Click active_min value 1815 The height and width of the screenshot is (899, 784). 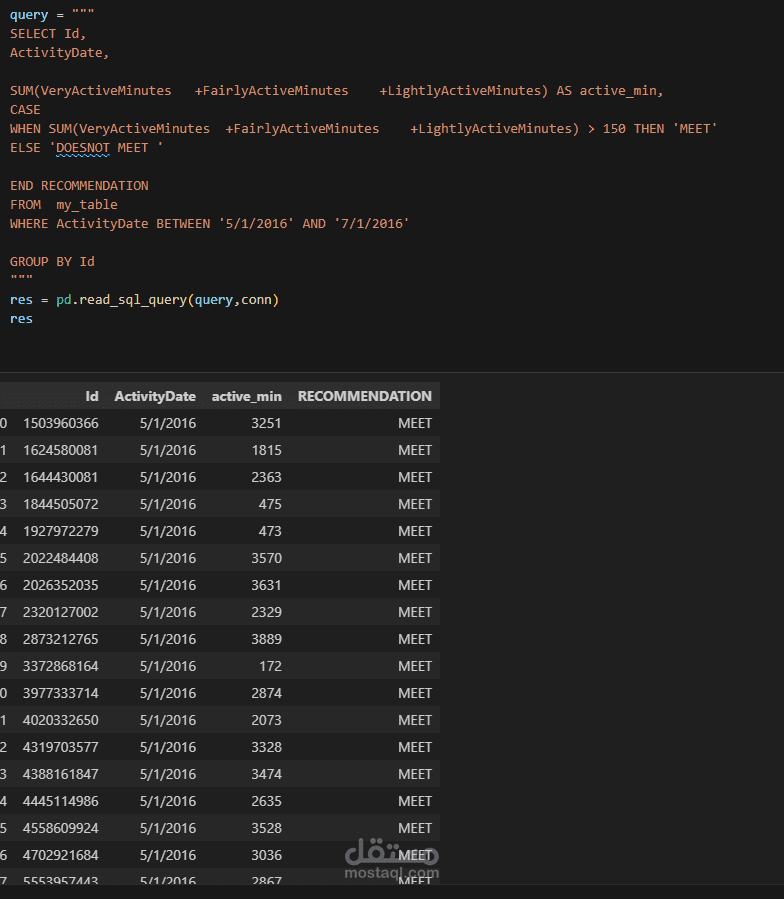[266, 450]
